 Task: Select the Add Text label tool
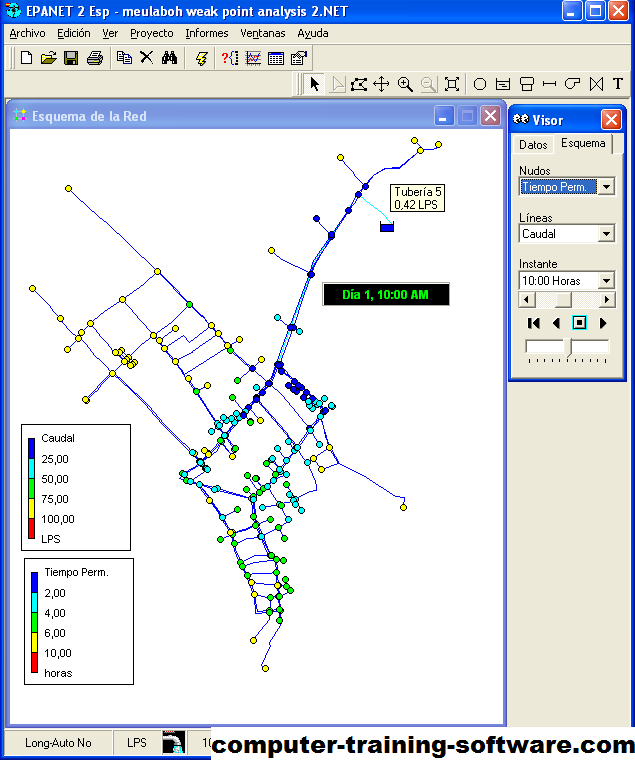[x=618, y=84]
